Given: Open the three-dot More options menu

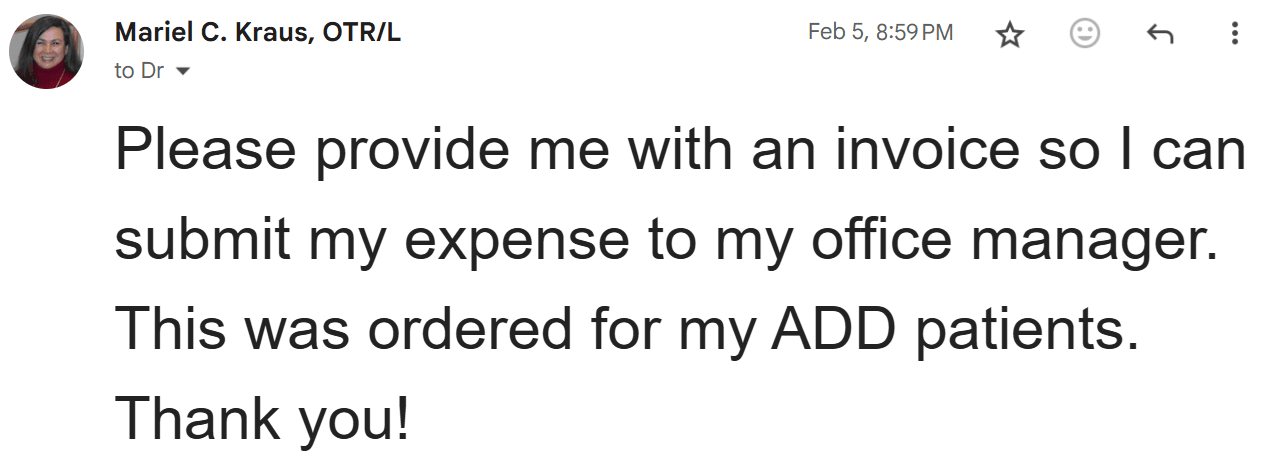Looking at the screenshot, I should tap(1234, 34).
